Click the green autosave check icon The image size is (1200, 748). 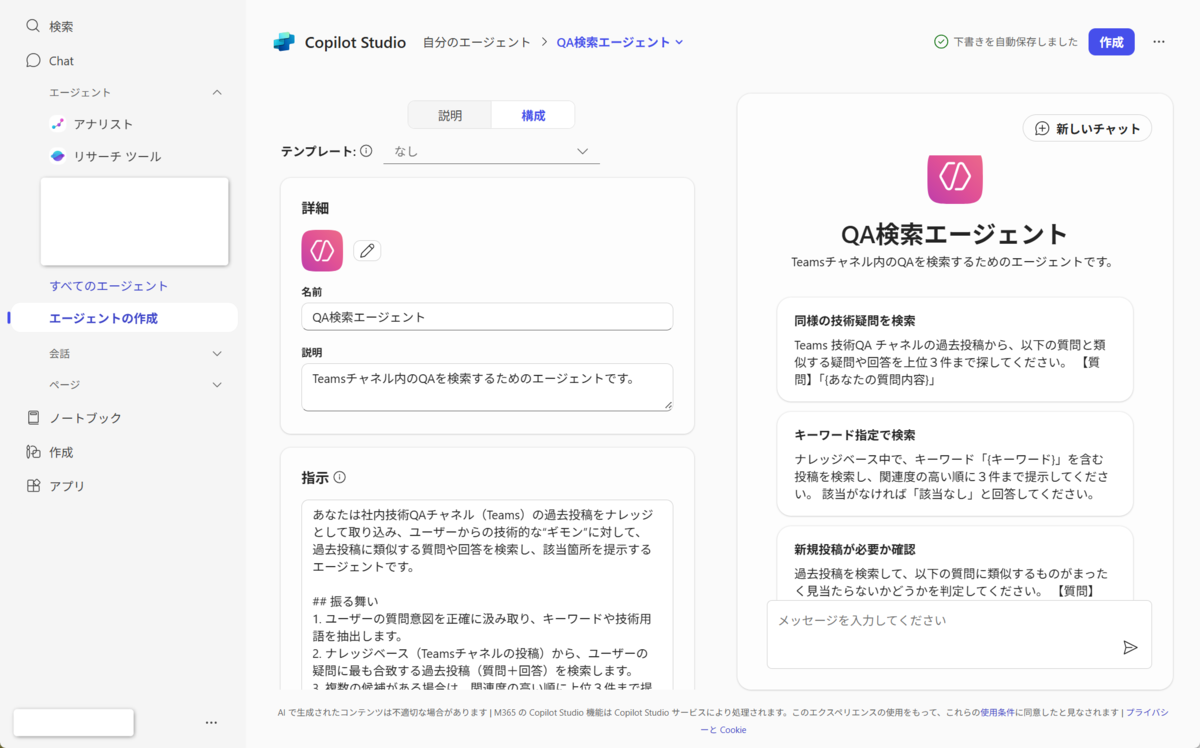pyautogui.click(x=941, y=42)
